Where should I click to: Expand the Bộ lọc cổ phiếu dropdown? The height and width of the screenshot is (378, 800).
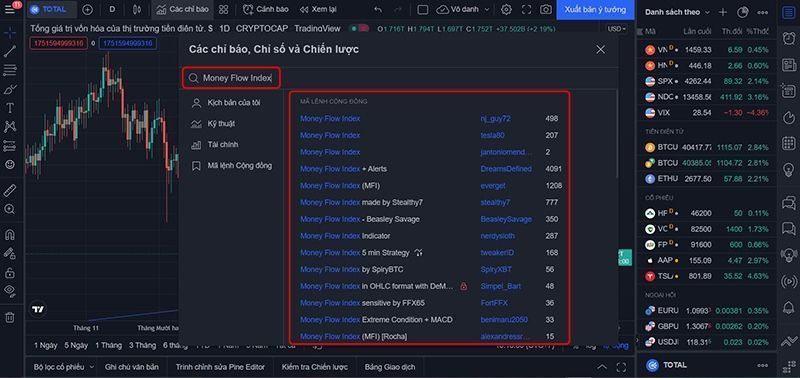coord(64,367)
